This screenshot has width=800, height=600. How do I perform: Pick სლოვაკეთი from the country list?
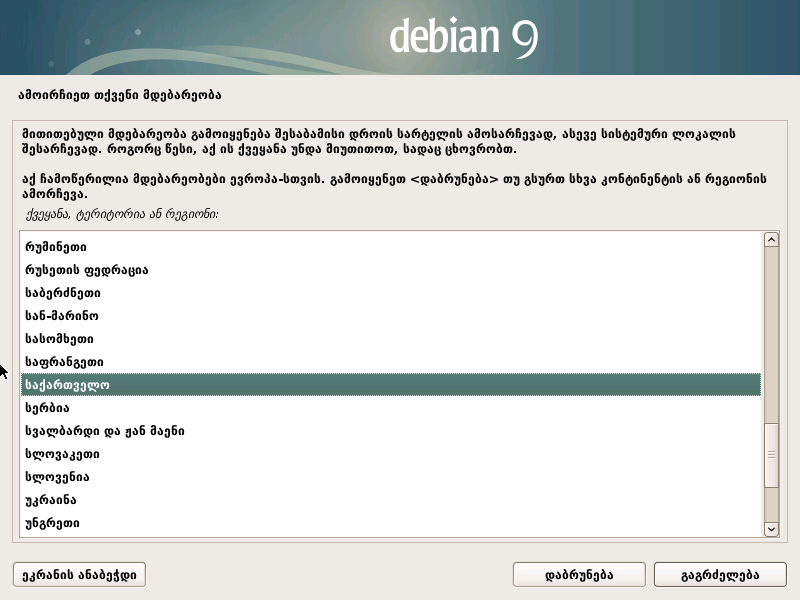point(391,454)
